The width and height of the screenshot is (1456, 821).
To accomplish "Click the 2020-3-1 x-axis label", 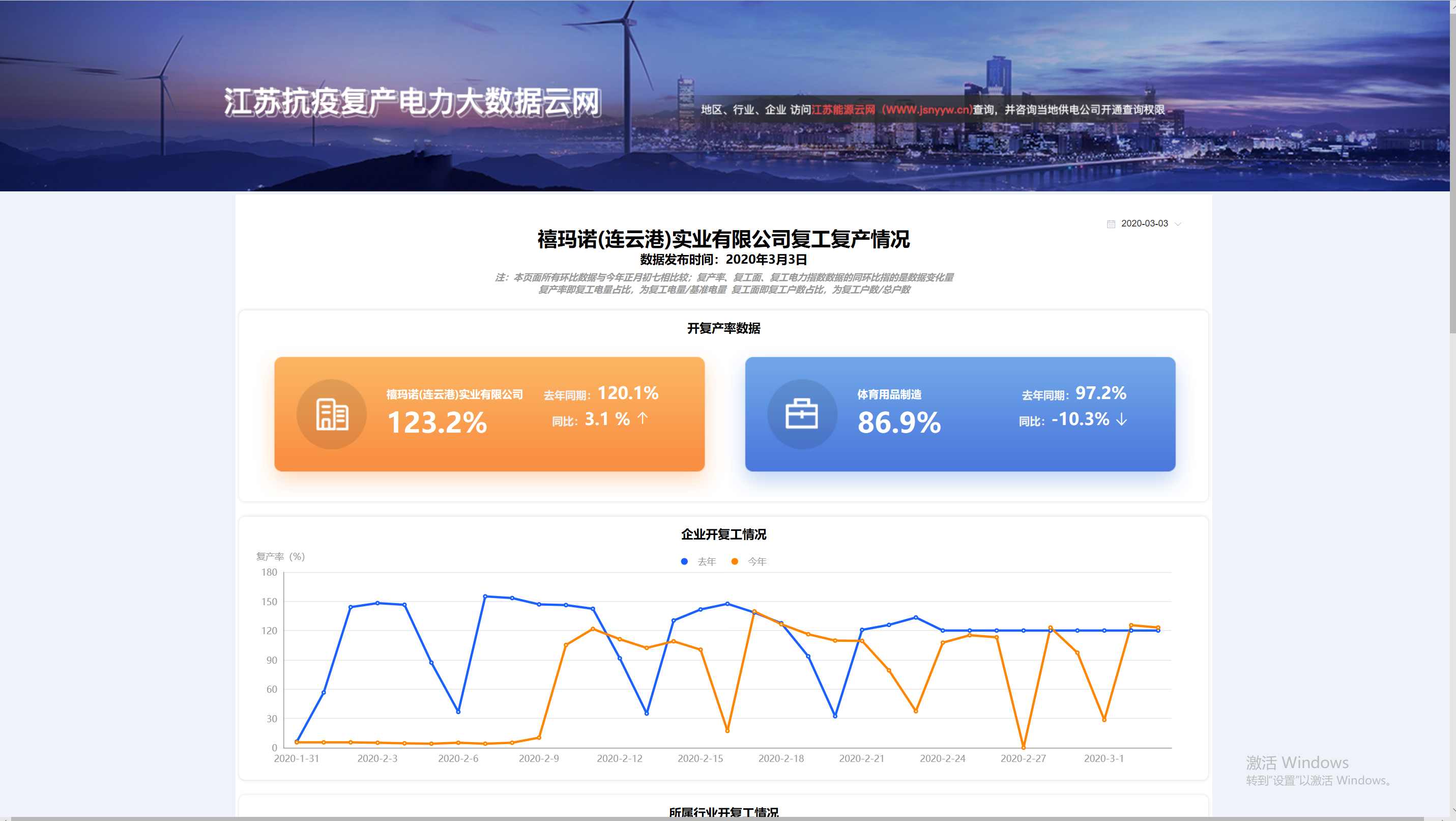I will coord(1103,758).
